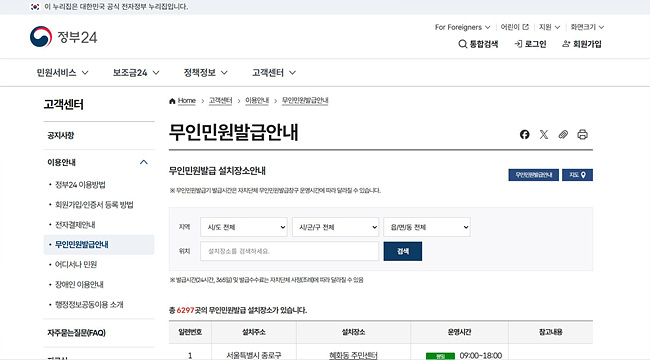Expand the 화면크기 dropdown
Viewport: 650px width, 360px height.
pyautogui.click(x=587, y=27)
